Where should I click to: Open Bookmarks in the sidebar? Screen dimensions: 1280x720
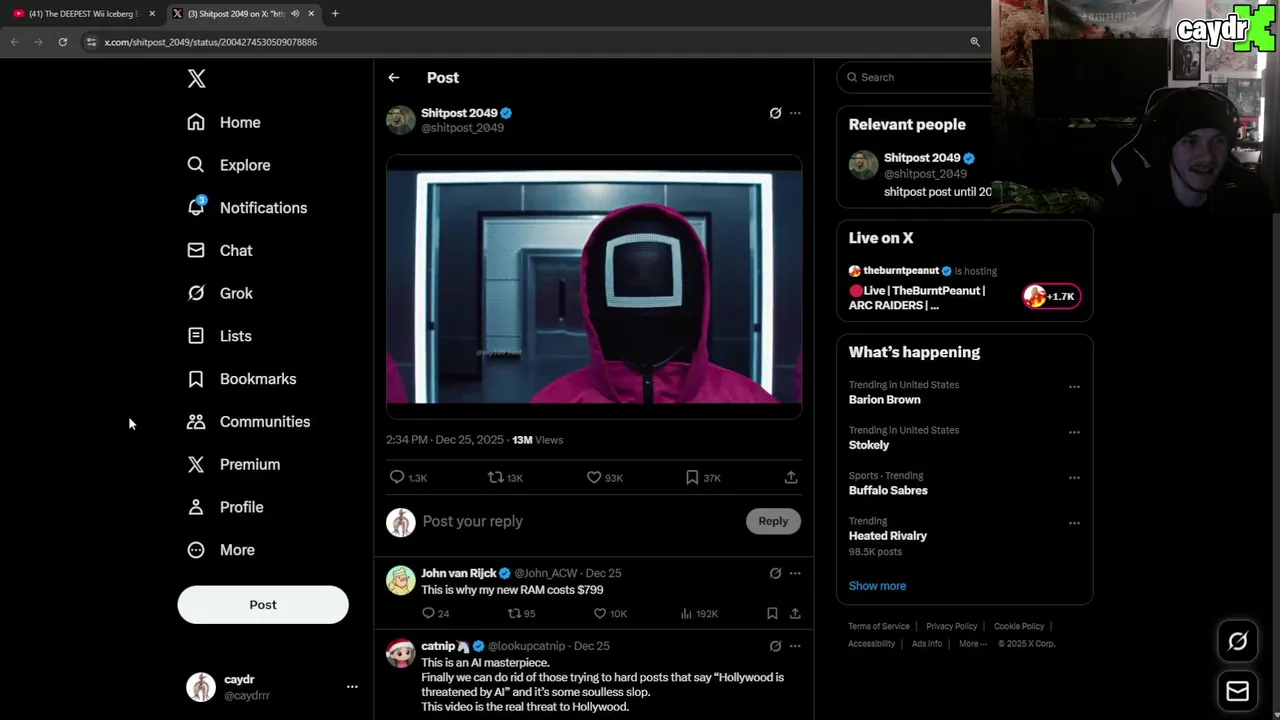242,379
